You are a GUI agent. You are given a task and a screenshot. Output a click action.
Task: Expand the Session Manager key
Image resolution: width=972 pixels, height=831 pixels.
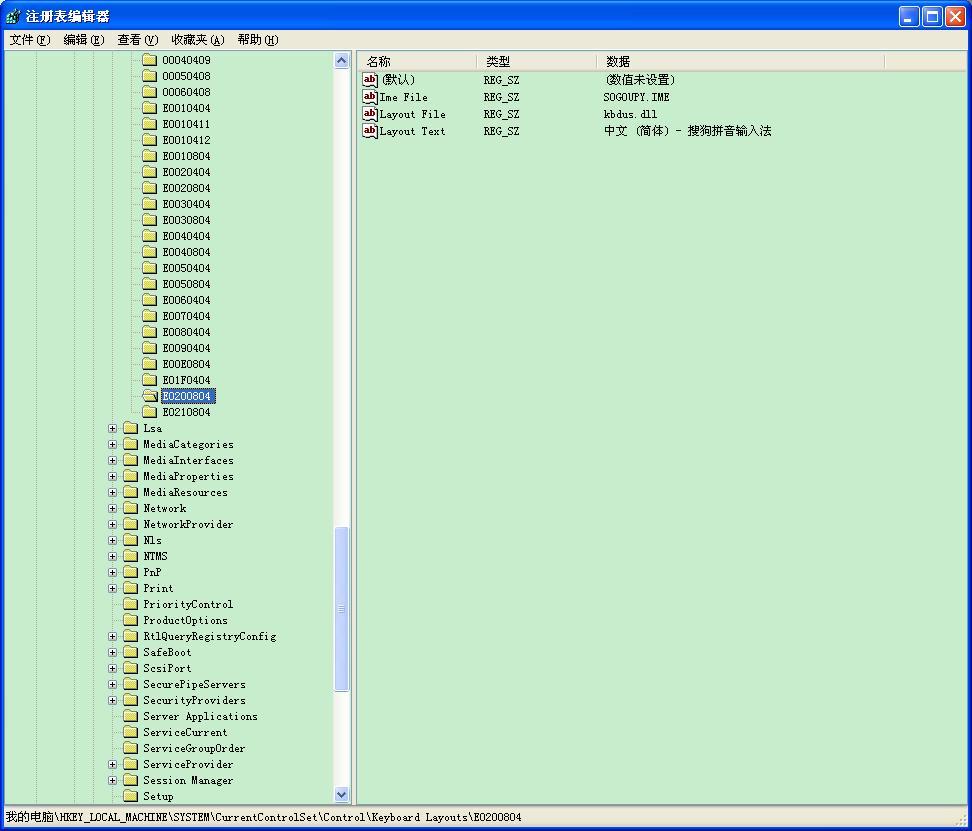(111, 780)
